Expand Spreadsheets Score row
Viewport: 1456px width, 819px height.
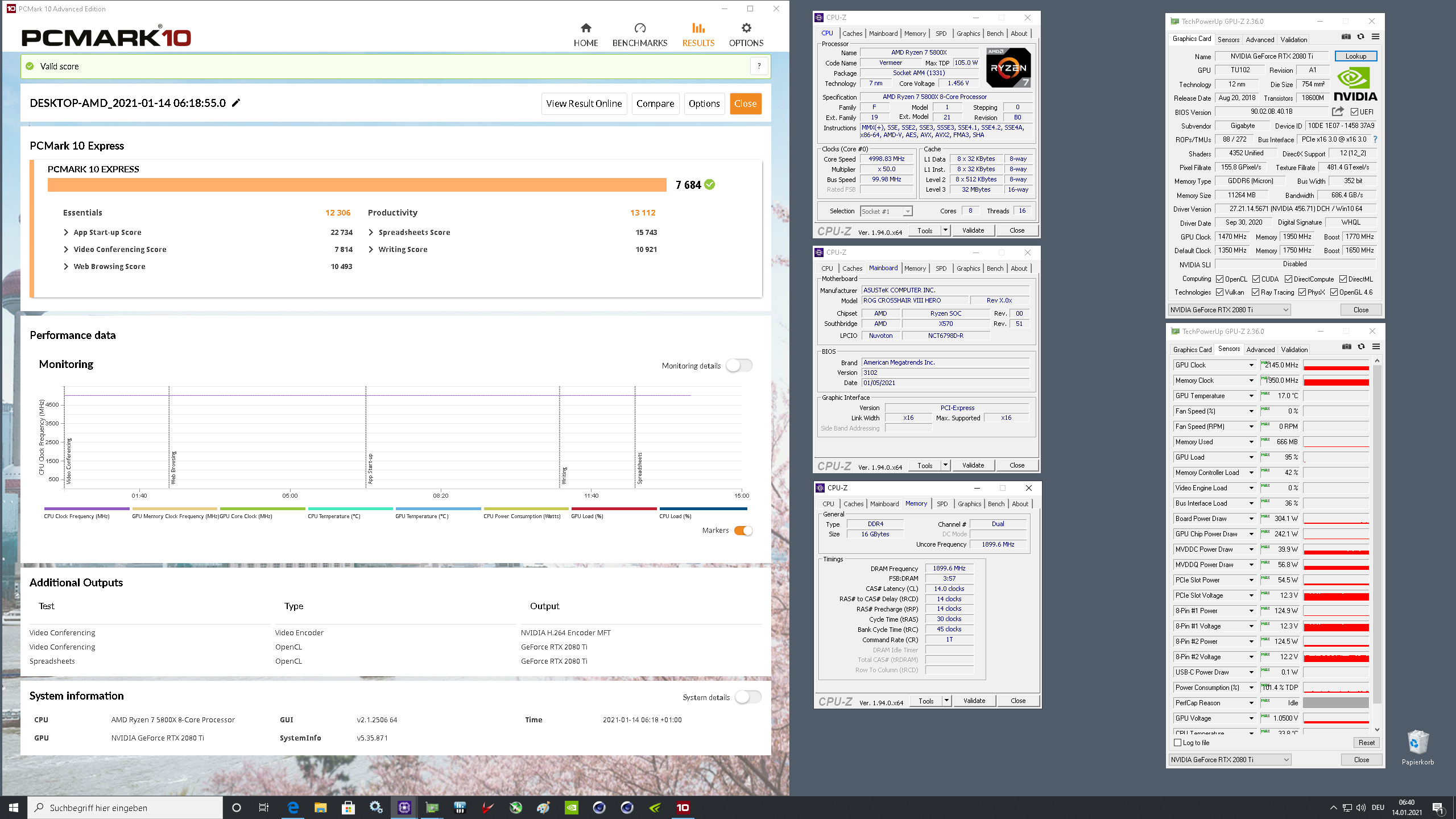(371, 232)
